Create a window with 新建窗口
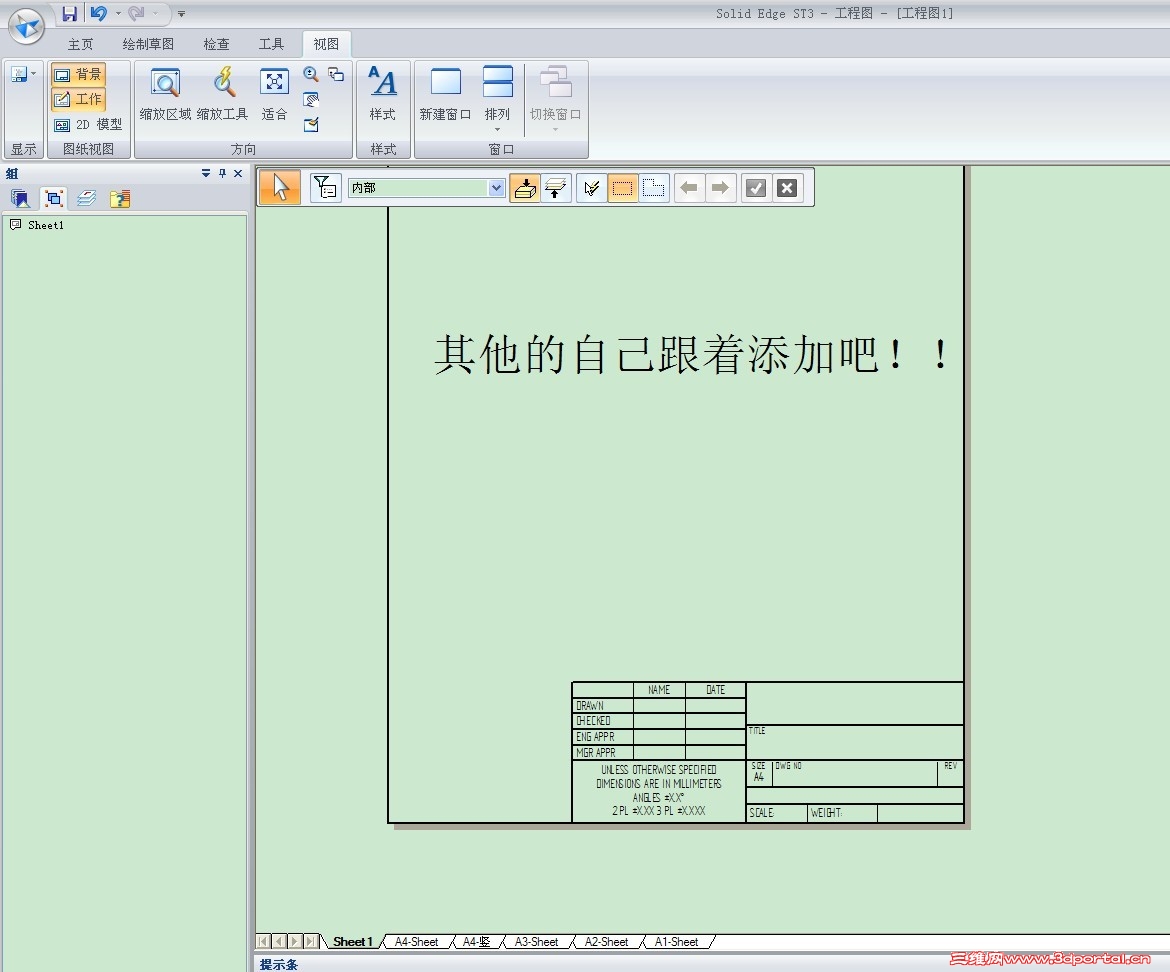Screen dimensions: 1170x972 (x=445, y=93)
